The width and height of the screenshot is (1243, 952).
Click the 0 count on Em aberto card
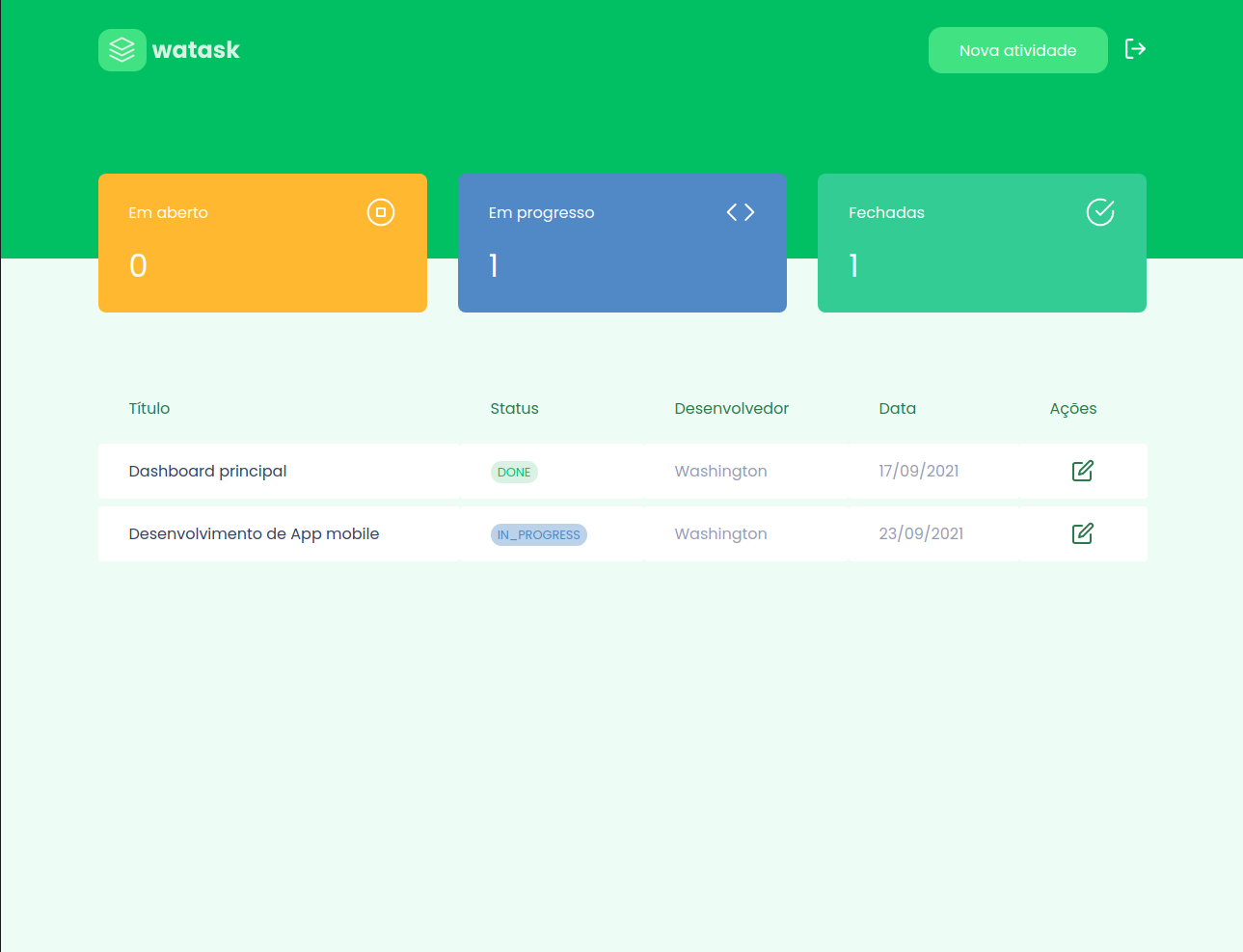click(x=139, y=265)
